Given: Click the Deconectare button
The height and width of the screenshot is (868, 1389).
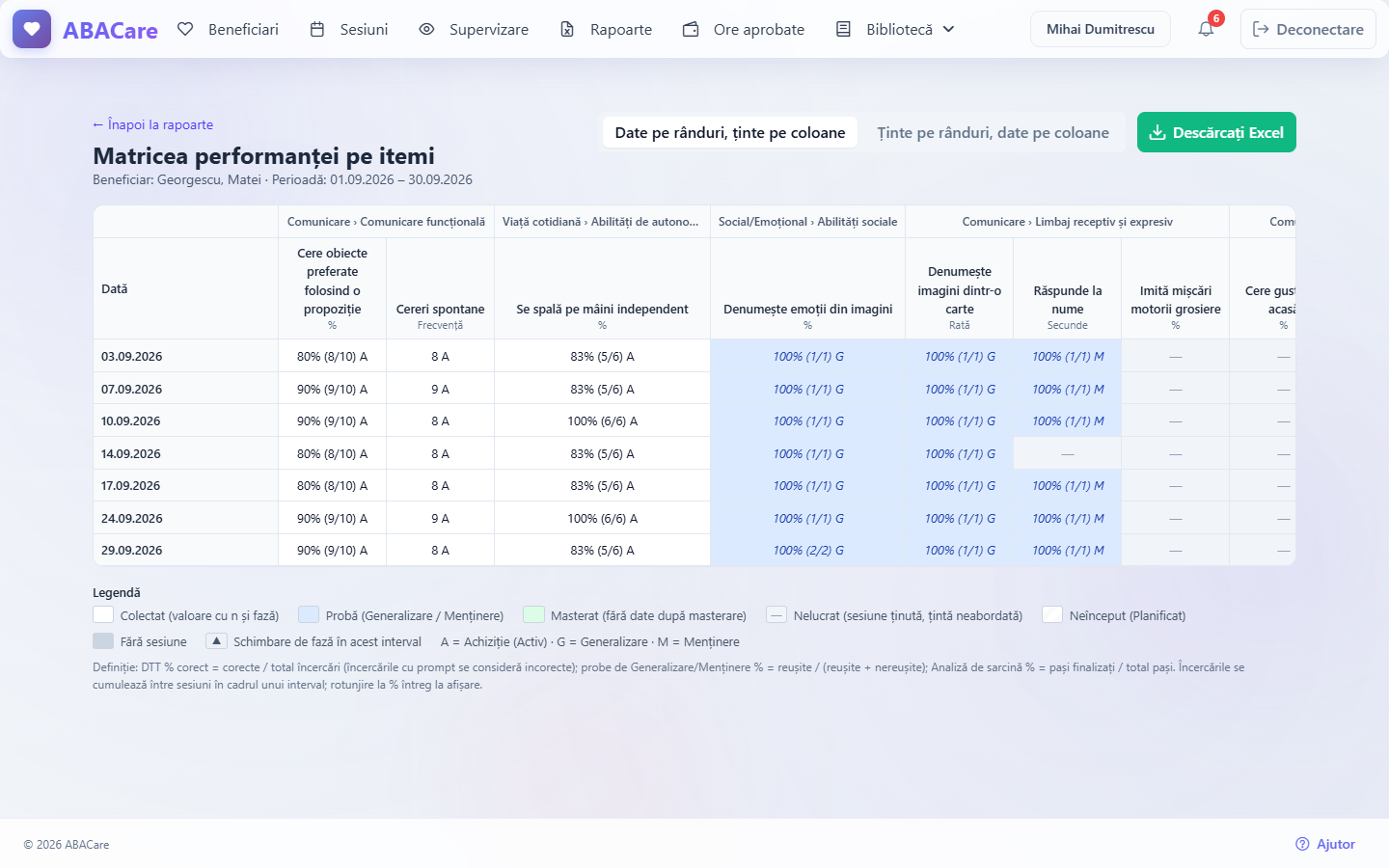Looking at the screenshot, I should 1308,29.
